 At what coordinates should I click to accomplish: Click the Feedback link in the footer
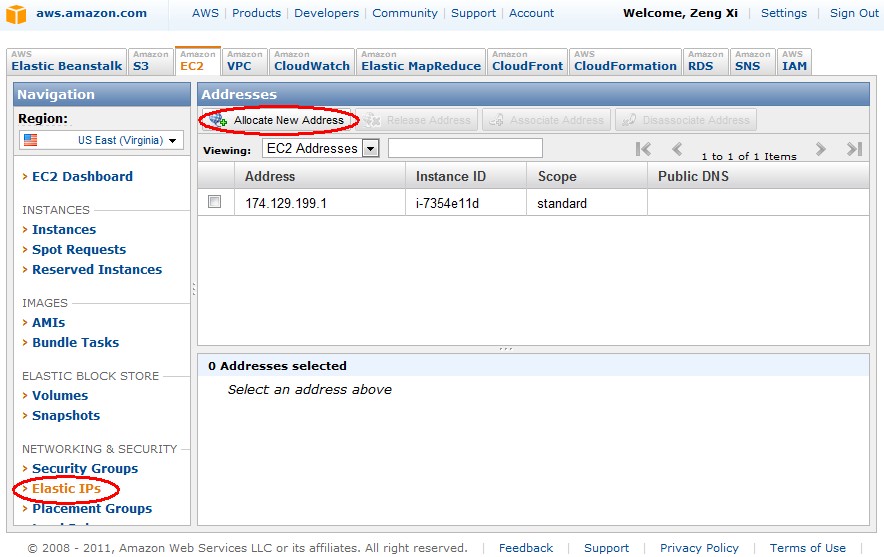click(526, 548)
